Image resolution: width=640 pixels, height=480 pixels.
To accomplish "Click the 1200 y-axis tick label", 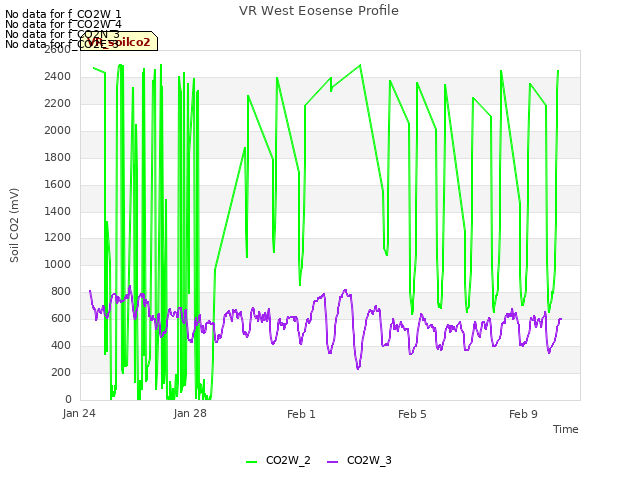I will click(58, 238).
